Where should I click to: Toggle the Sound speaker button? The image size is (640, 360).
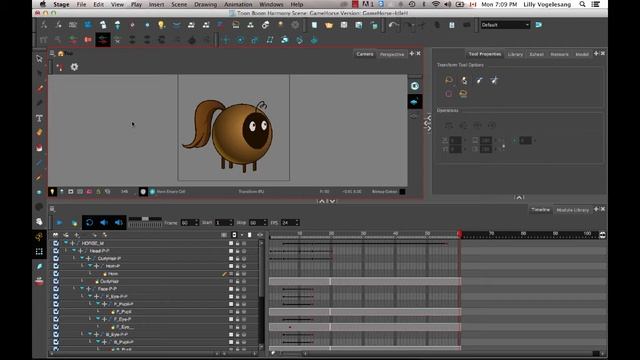coord(104,222)
